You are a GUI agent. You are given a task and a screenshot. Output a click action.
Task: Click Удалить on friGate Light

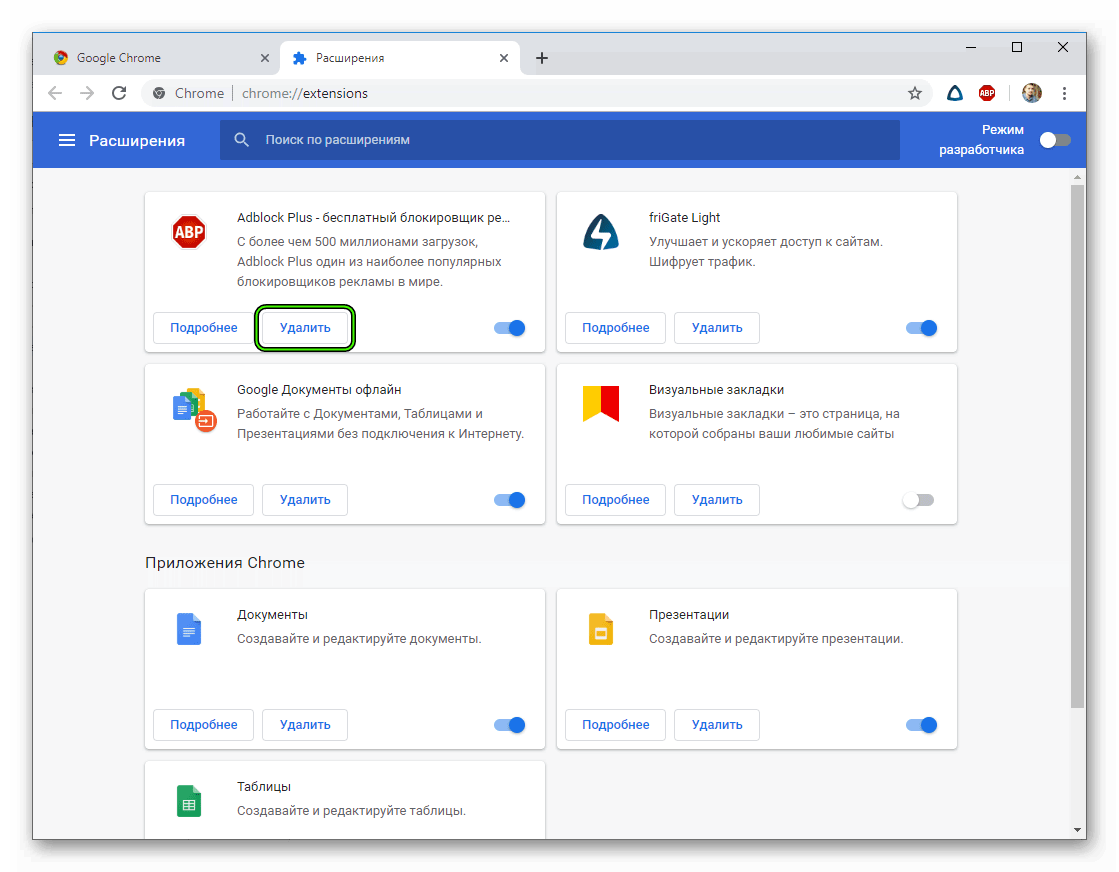click(717, 328)
